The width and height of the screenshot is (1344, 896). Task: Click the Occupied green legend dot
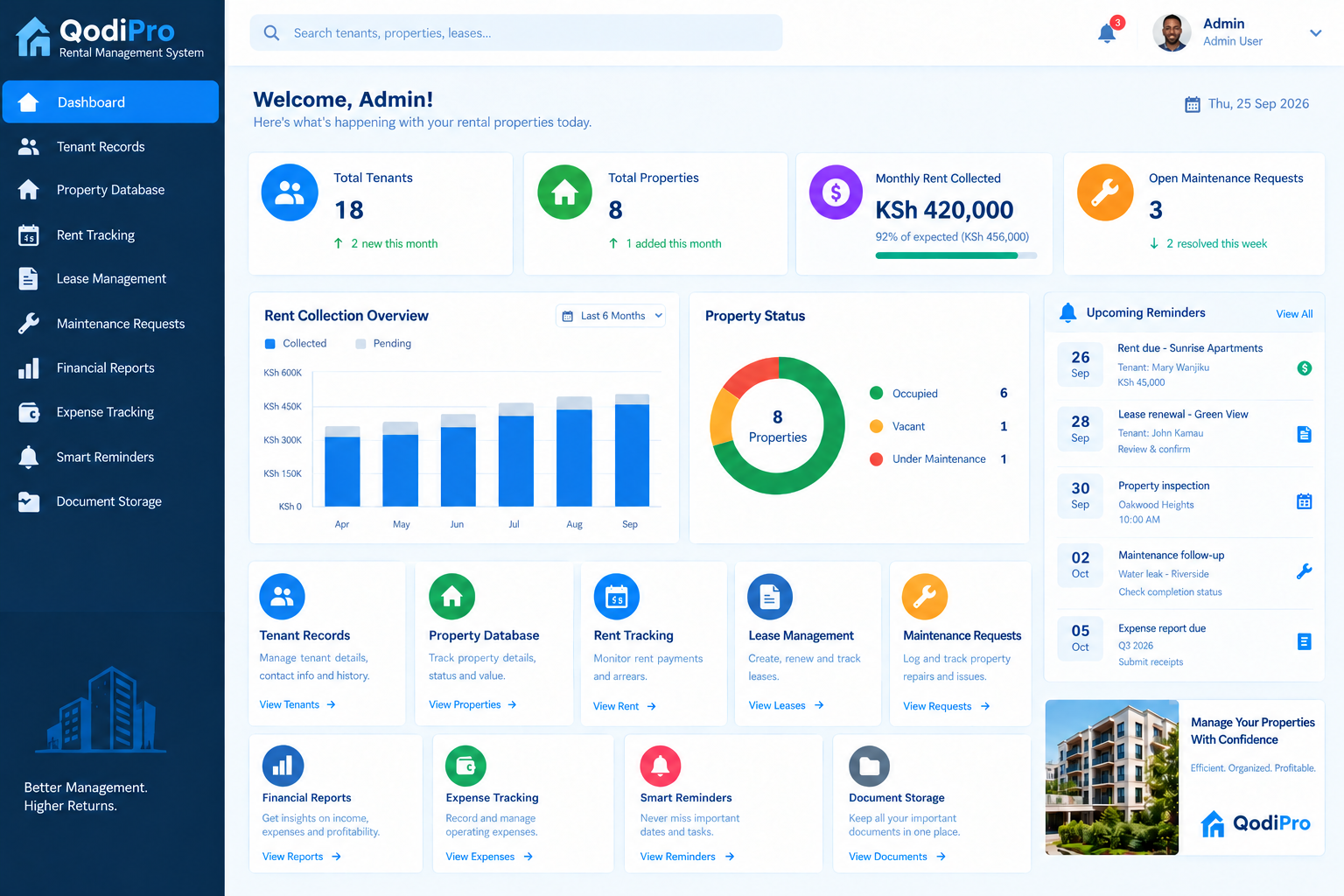click(876, 394)
